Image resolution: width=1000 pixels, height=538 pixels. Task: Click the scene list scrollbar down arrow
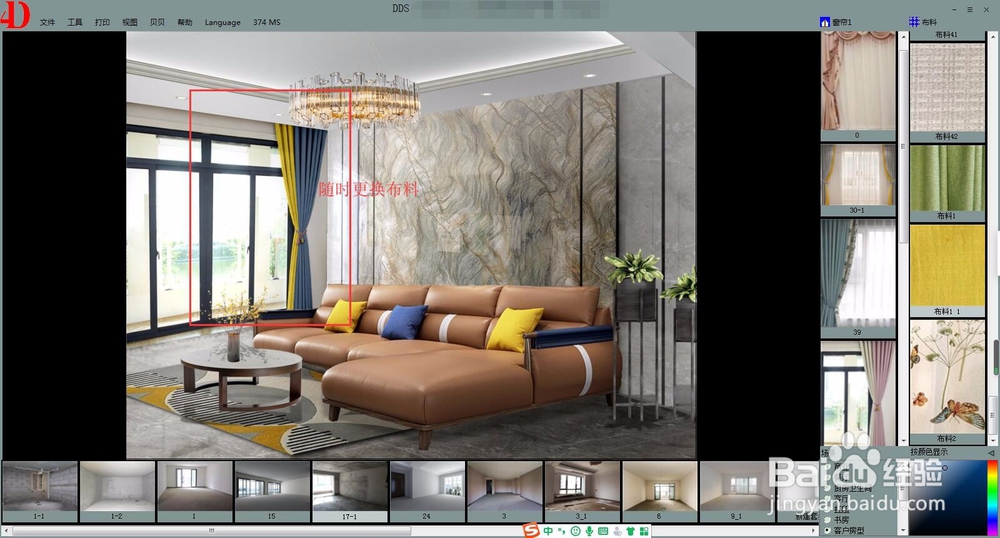tap(903, 530)
